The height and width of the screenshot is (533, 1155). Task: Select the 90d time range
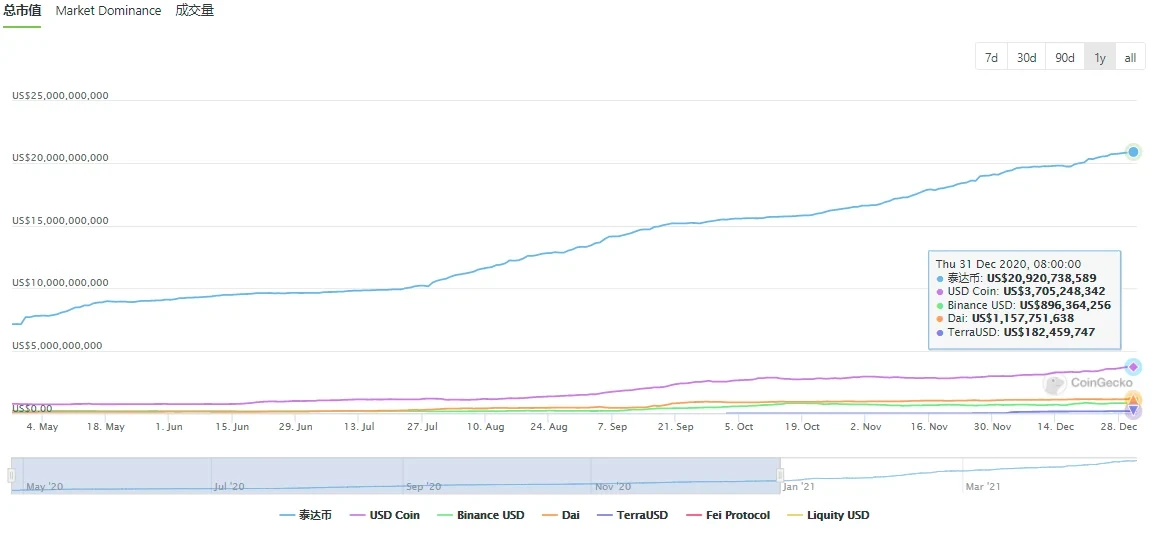coord(1064,57)
